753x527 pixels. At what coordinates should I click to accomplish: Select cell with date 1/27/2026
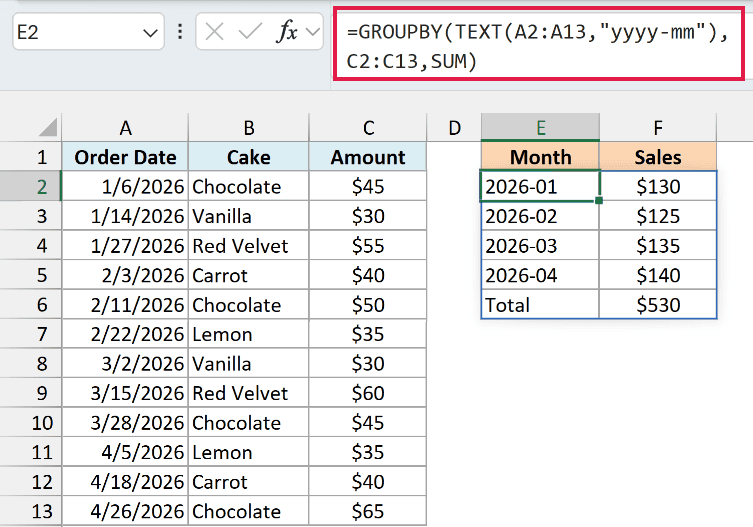click(125, 245)
